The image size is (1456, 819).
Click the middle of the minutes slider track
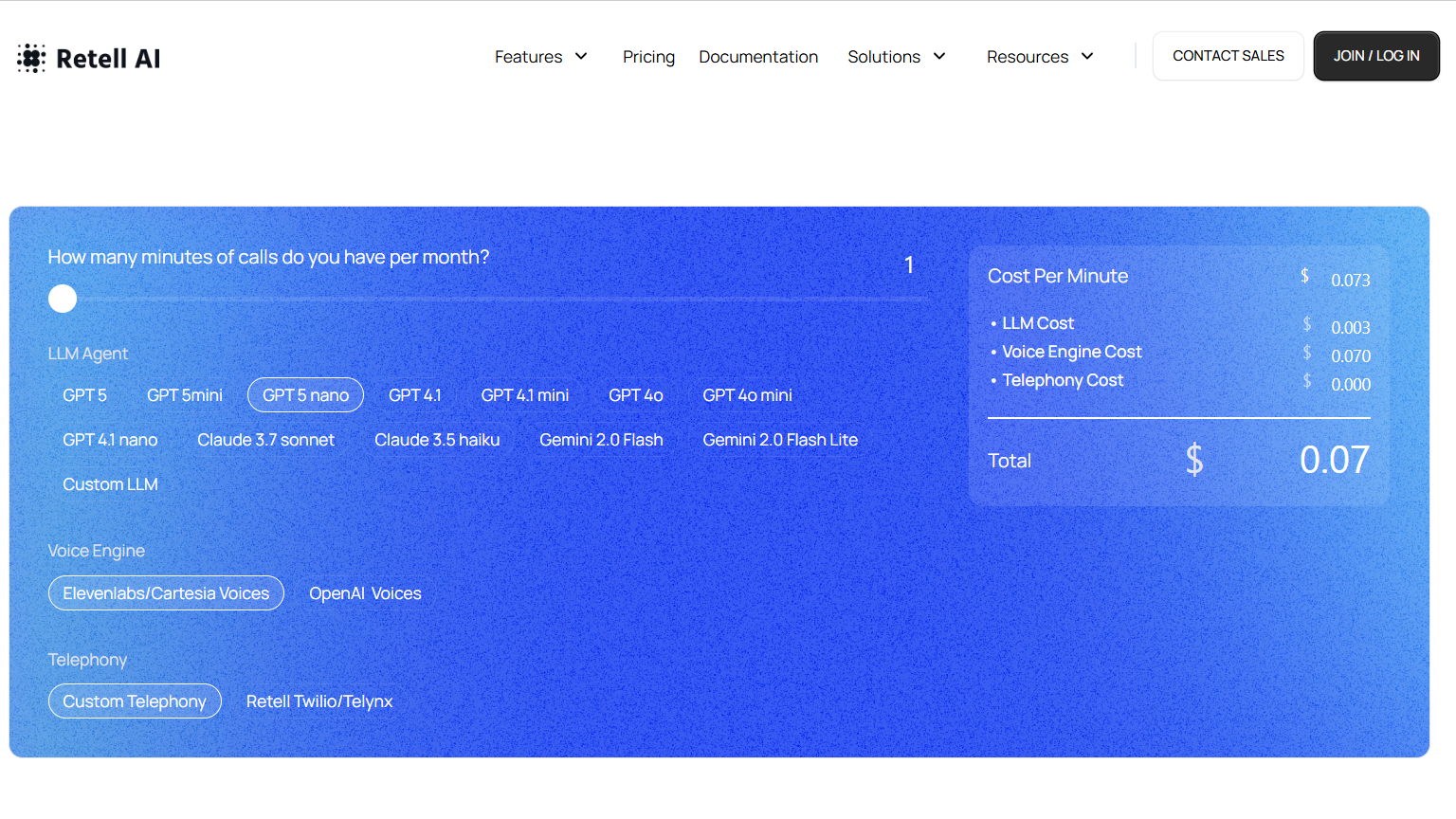pyautogui.click(x=488, y=299)
